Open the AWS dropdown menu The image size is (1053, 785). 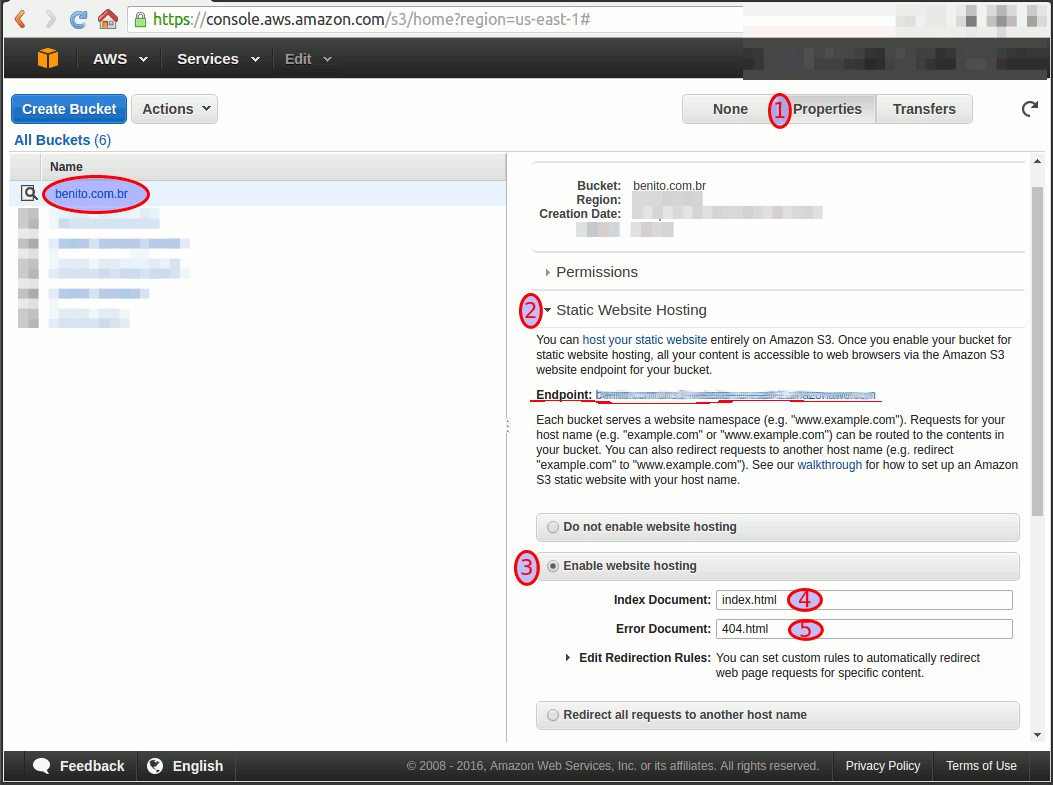click(x=120, y=59)
